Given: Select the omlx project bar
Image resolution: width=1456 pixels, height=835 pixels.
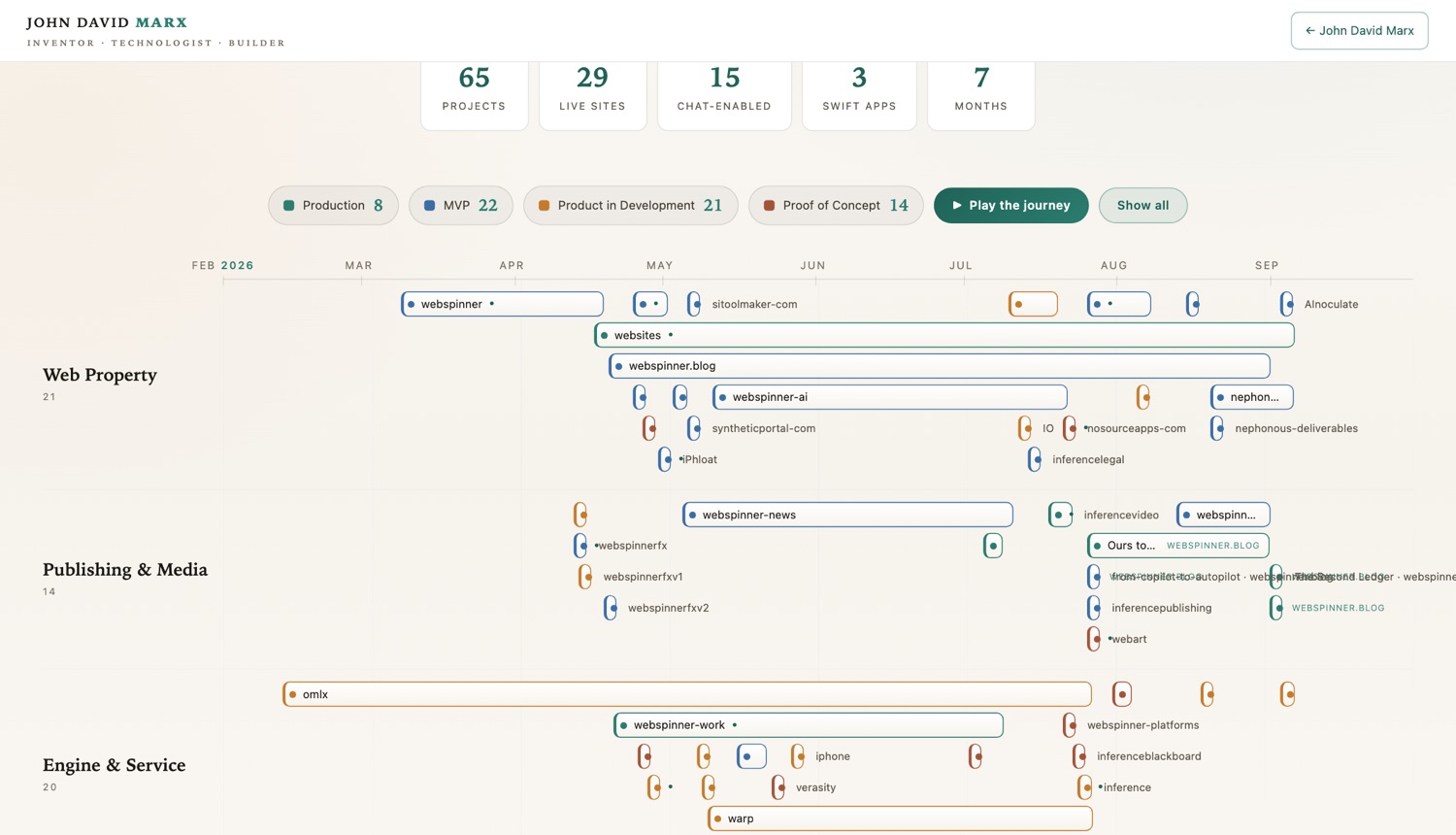Looking at the screenshot, I should 687,694.
